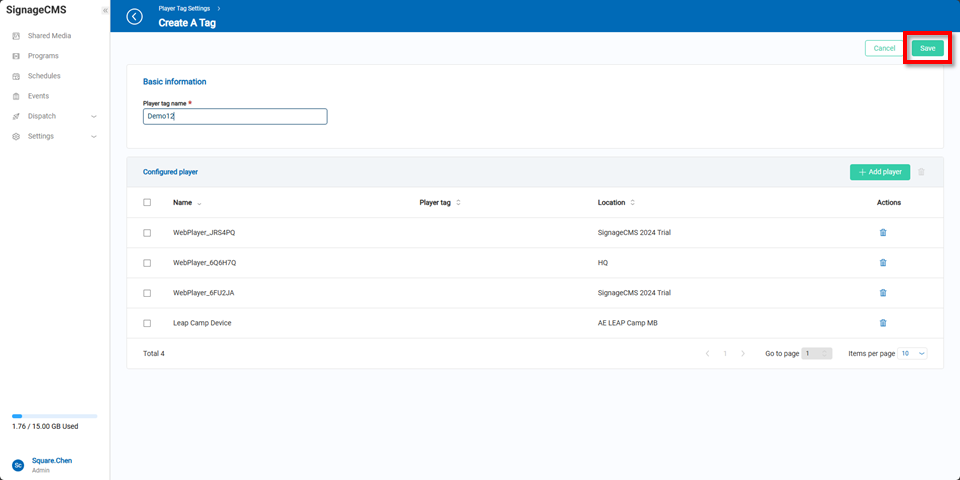The width and height of the screenshot is (960, 480).
Task: Delete Leap Camp Device using trash icon
Action: pos(883,323)
